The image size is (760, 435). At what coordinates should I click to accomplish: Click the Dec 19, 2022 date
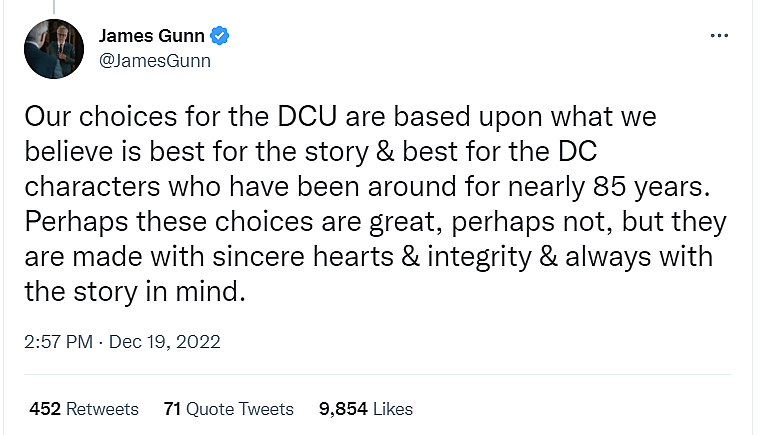(163, 341)
